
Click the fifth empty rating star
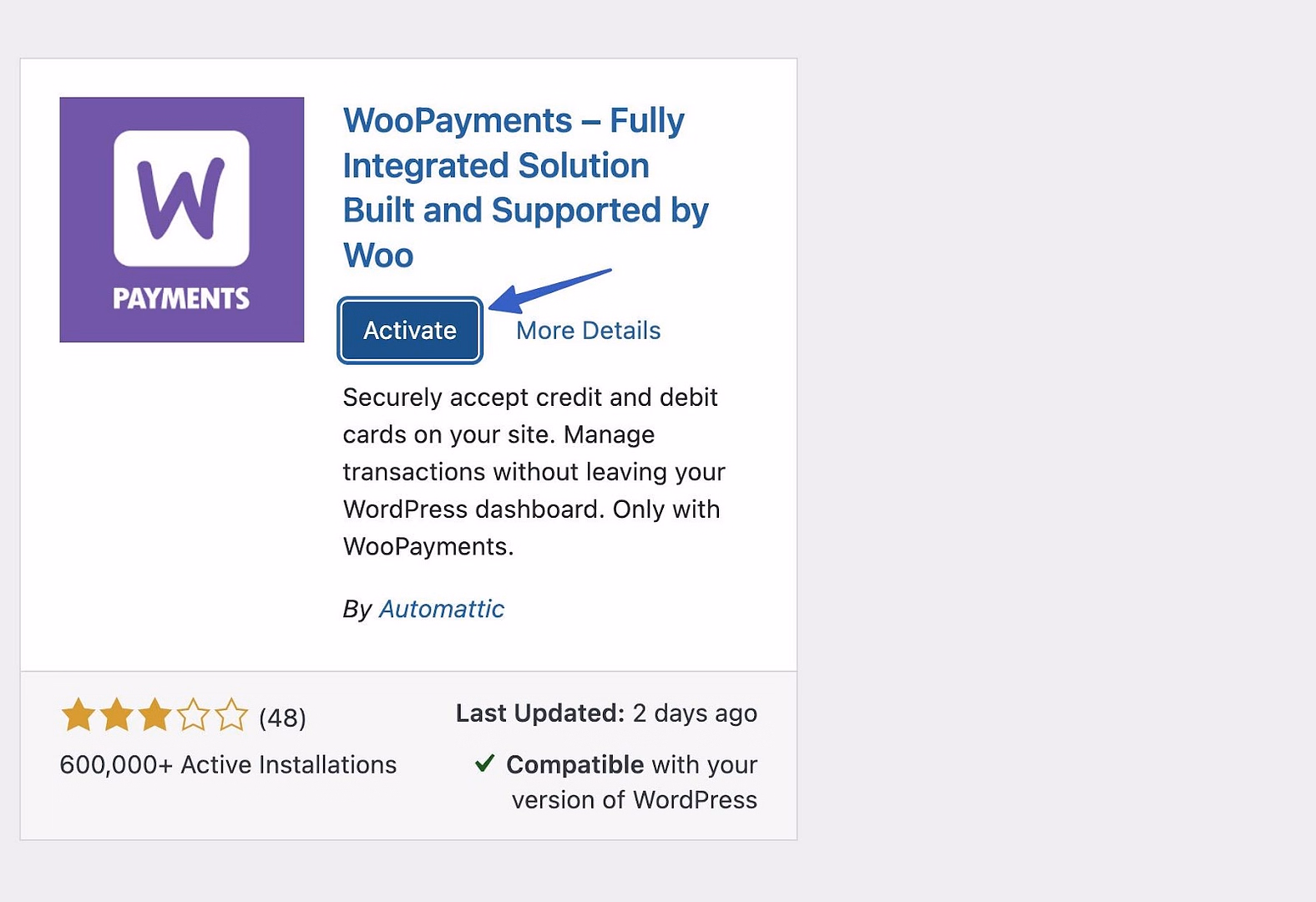pyautogui.click(x=231, y=716)
